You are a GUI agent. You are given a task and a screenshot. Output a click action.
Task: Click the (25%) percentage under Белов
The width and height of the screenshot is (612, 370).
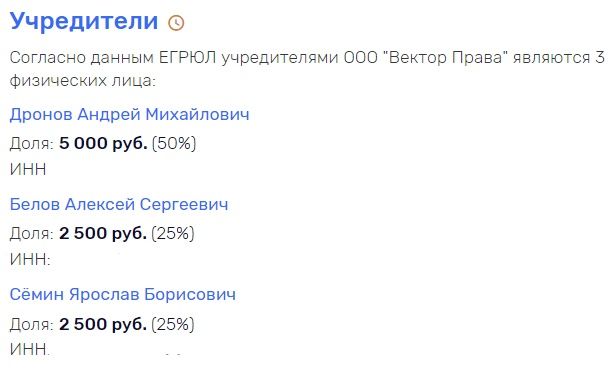tap(173, 233)
